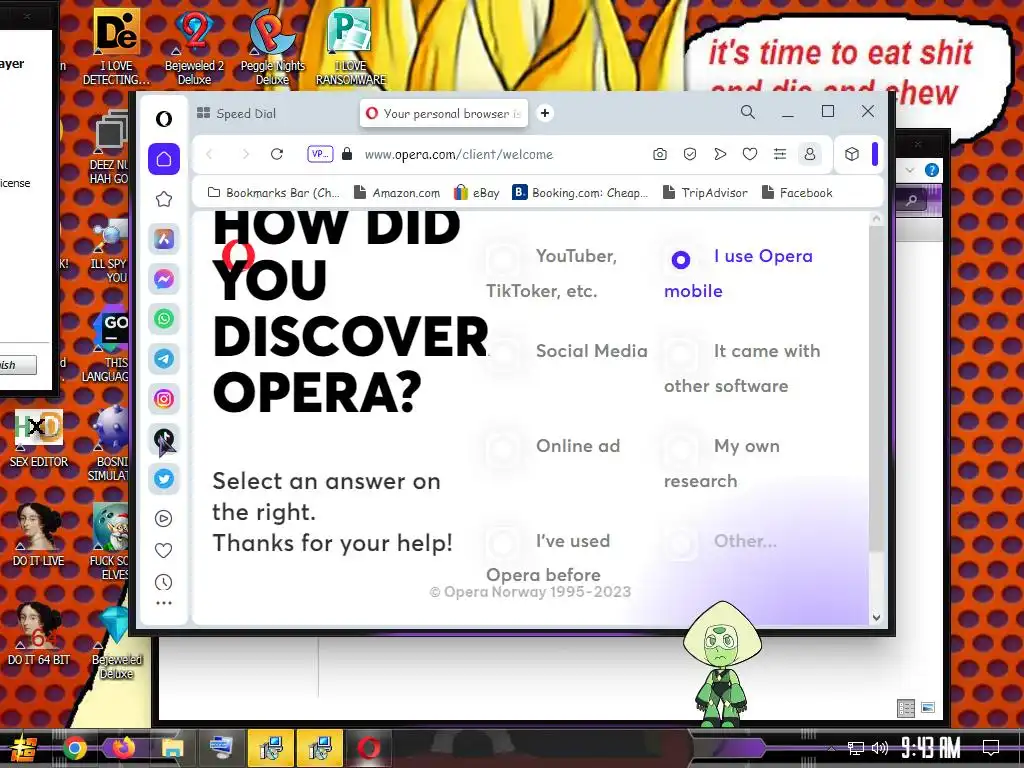This screenshot has height=768, width=1024.
Task: Click the bookmarks star in sidebar
Action: [x=164, y=199]
